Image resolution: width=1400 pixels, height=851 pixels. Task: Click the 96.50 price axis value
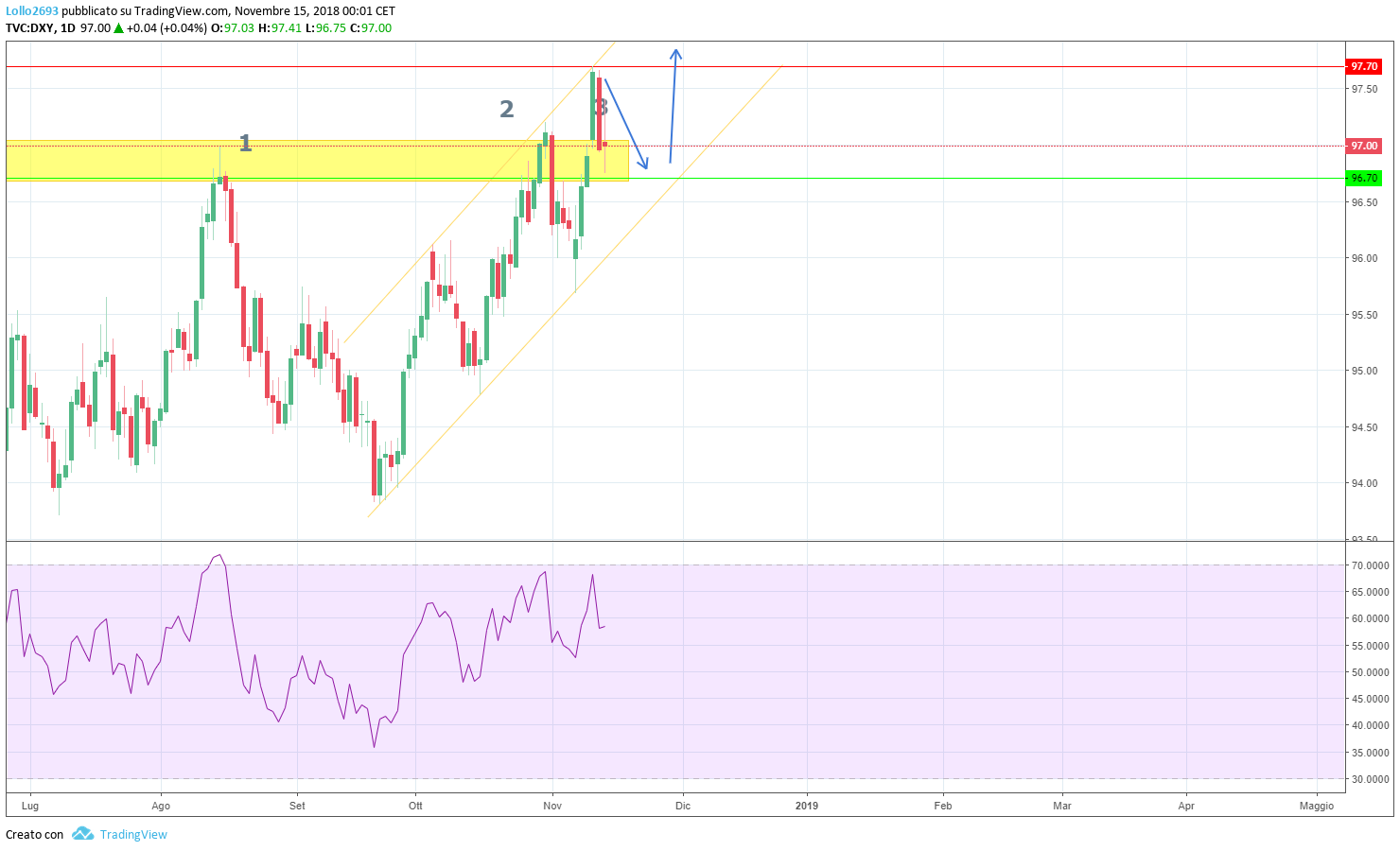(x=1364, y=202)
